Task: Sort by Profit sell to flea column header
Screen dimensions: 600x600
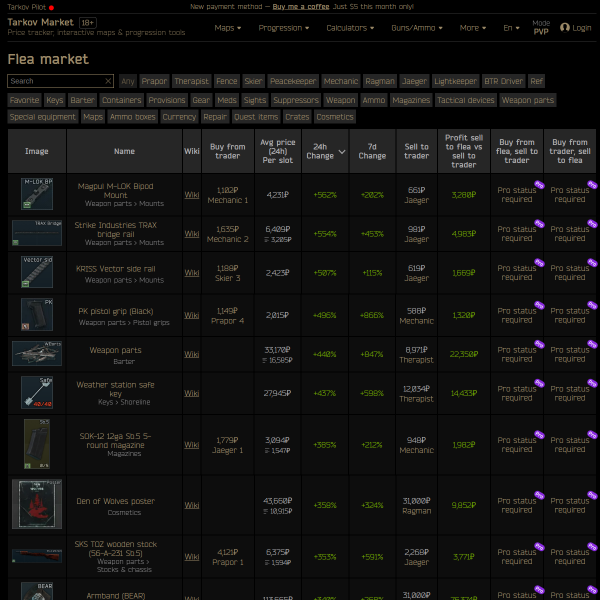Action: point(464,151)
